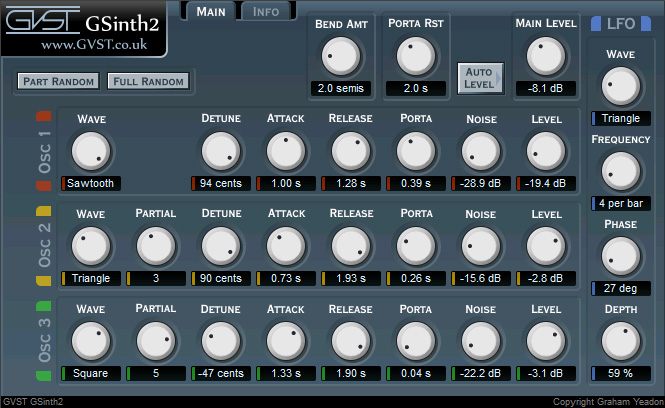Click the OSC 3 Attack knob
This screenshot has height=408, width=665.
(x=286, y=341)
